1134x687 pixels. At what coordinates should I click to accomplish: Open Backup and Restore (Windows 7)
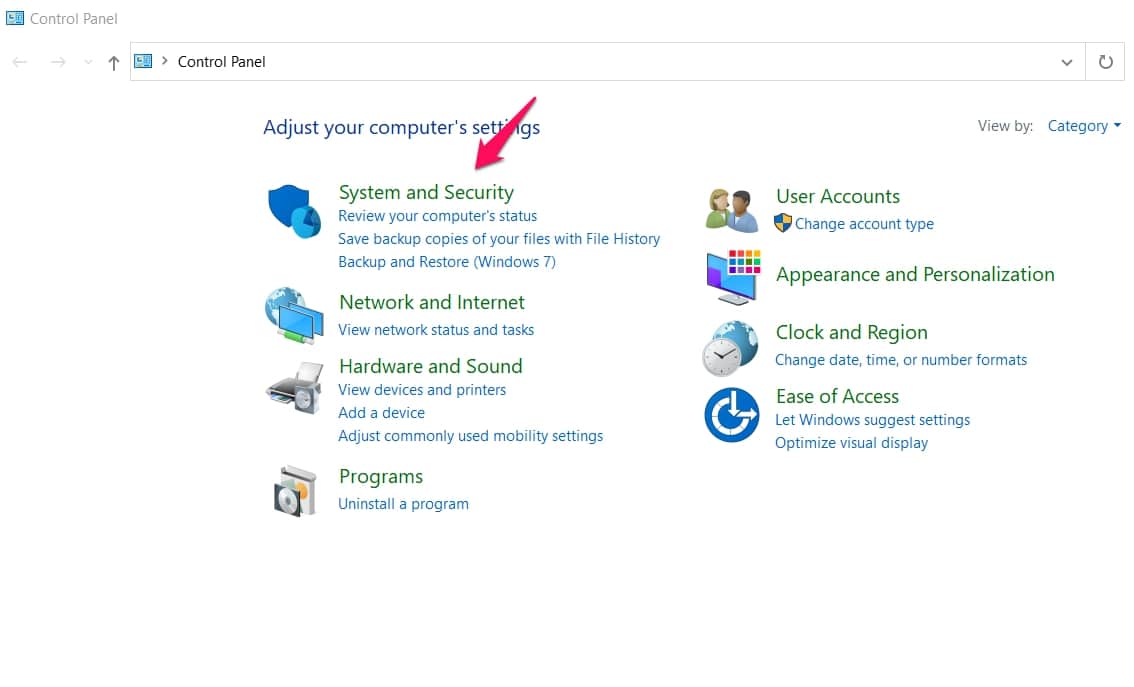[x=447, y=262]
